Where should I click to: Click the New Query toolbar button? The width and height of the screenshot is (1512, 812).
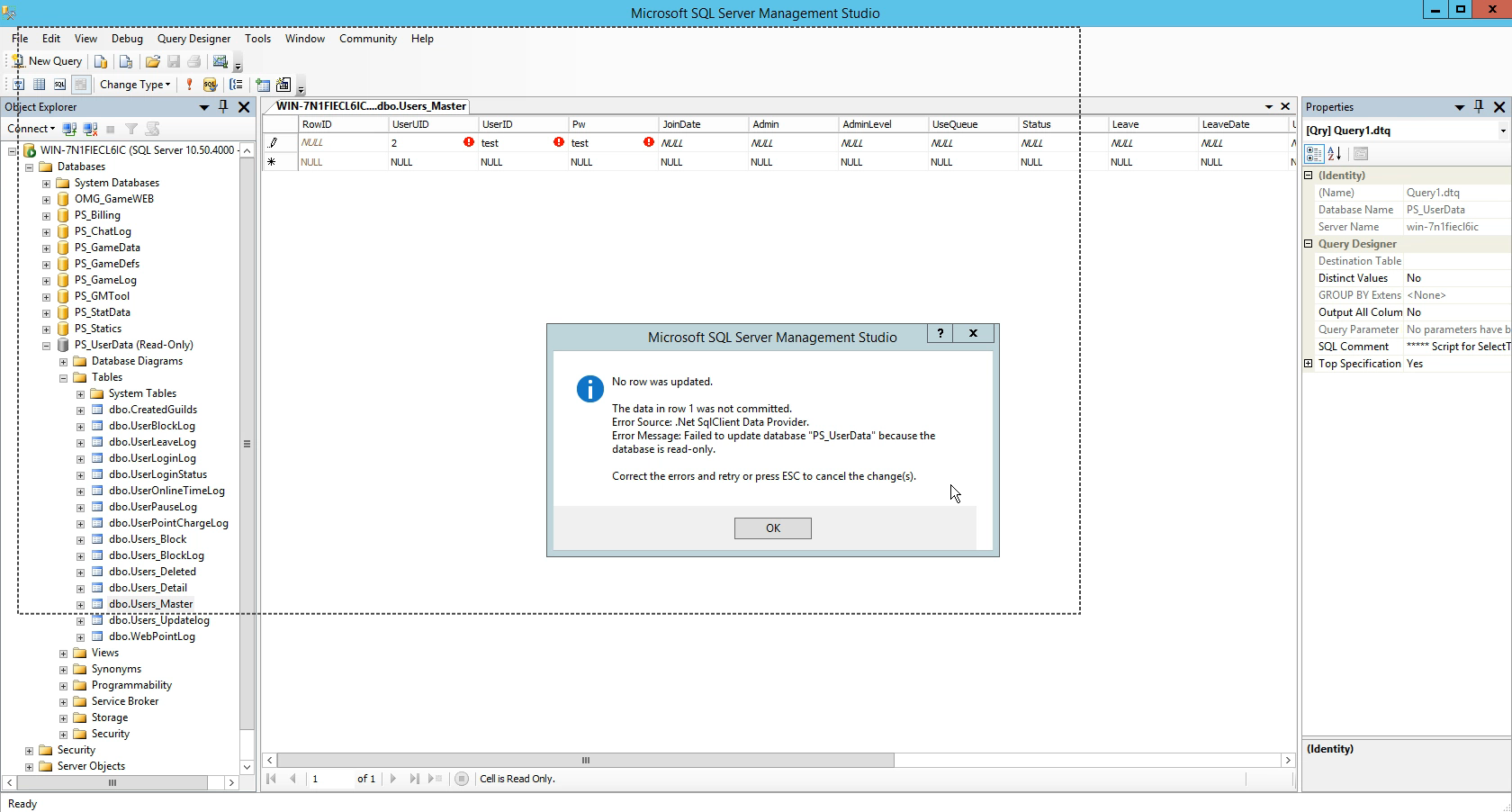coord(47,61)
